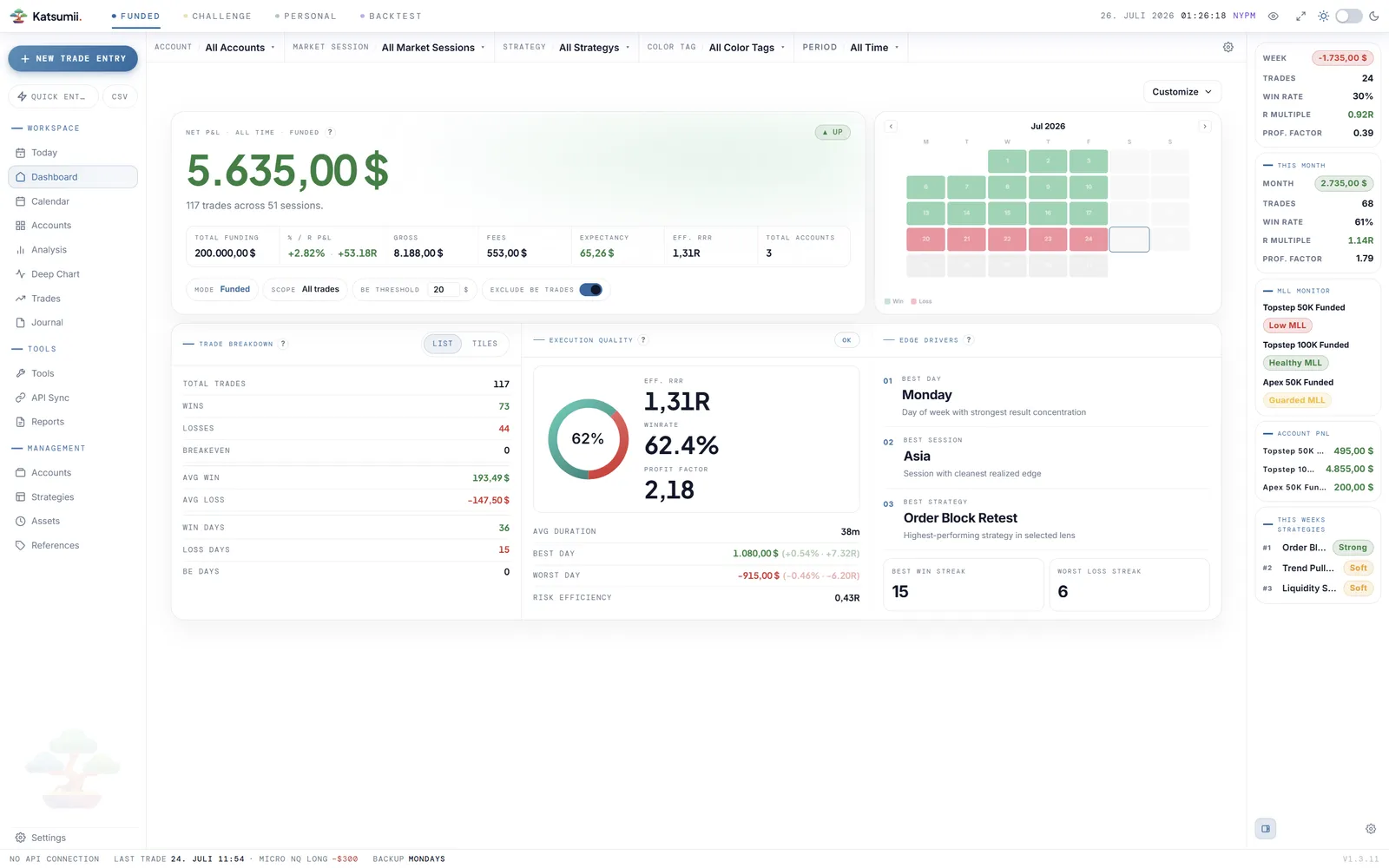1389x868 pixels.
Task: Click the New Trade Entry button
Action: tap(73, 59)
